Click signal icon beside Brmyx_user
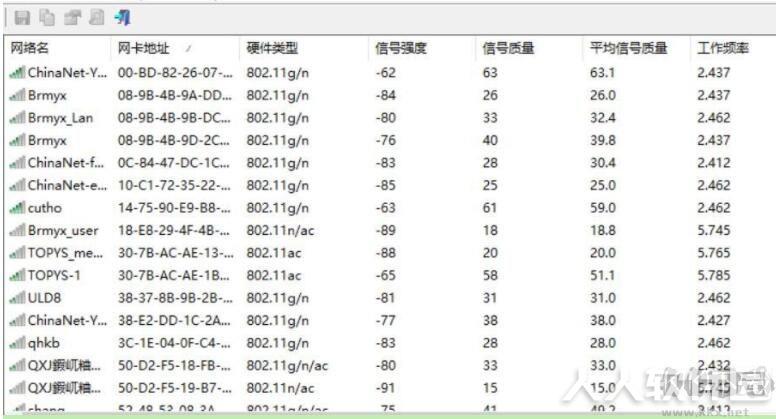776x419 pixels. click(x=17, y=231)
